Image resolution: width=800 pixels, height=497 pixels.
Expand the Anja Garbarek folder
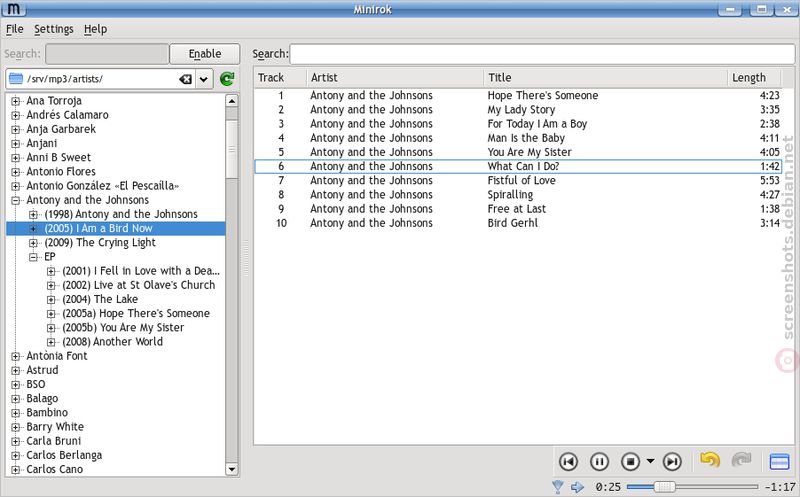click(x=15, y=130)
